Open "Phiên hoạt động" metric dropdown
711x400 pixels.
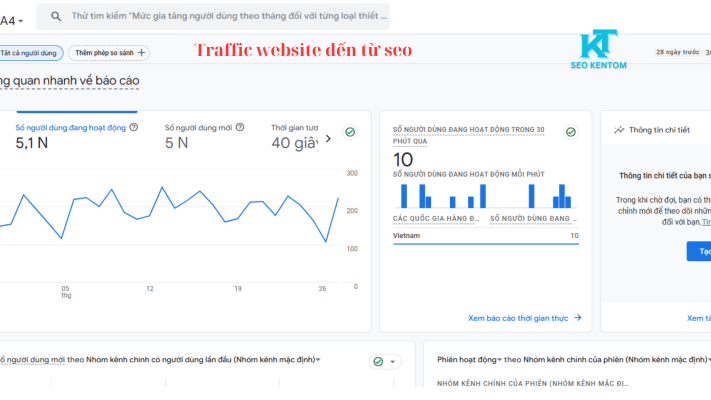469,360
